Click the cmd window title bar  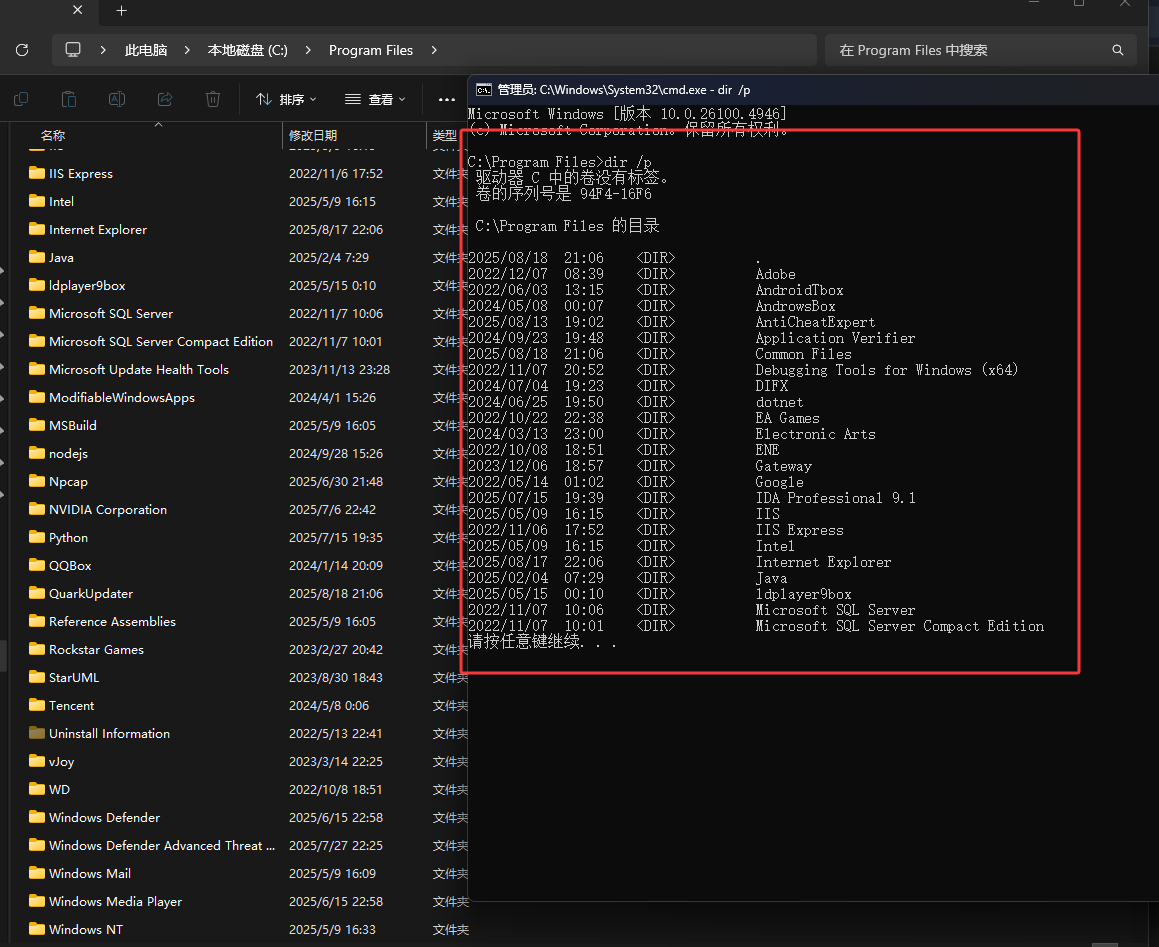813,89
